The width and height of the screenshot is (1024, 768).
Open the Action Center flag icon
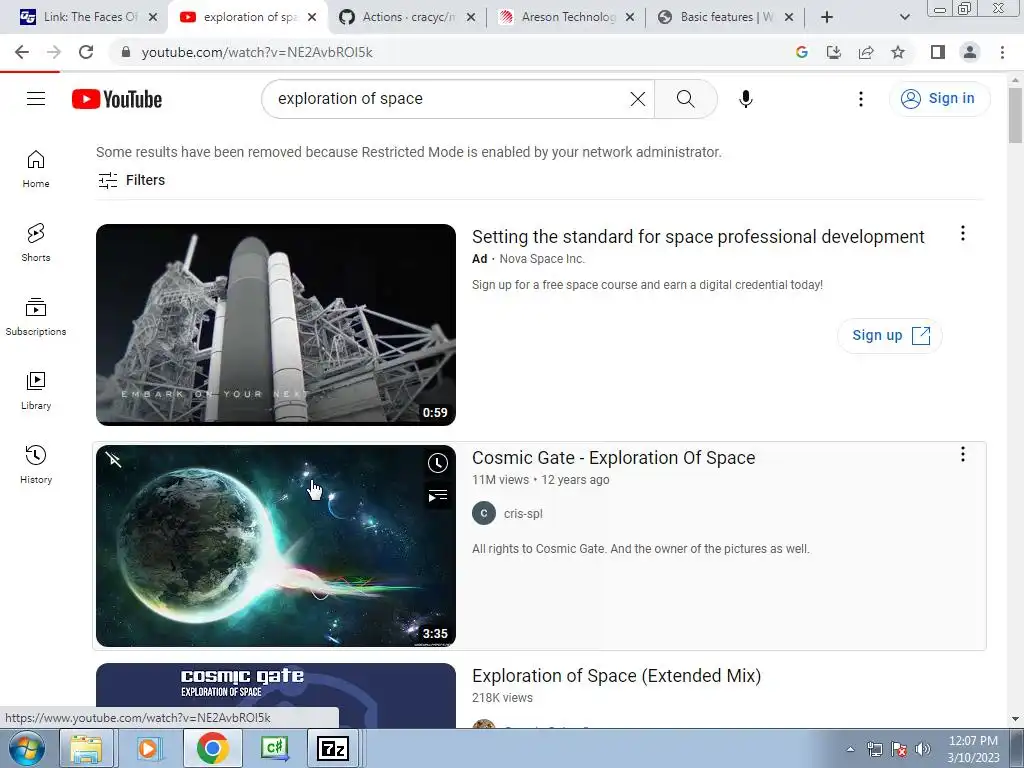pyautogui.click(x=899, y=749)
